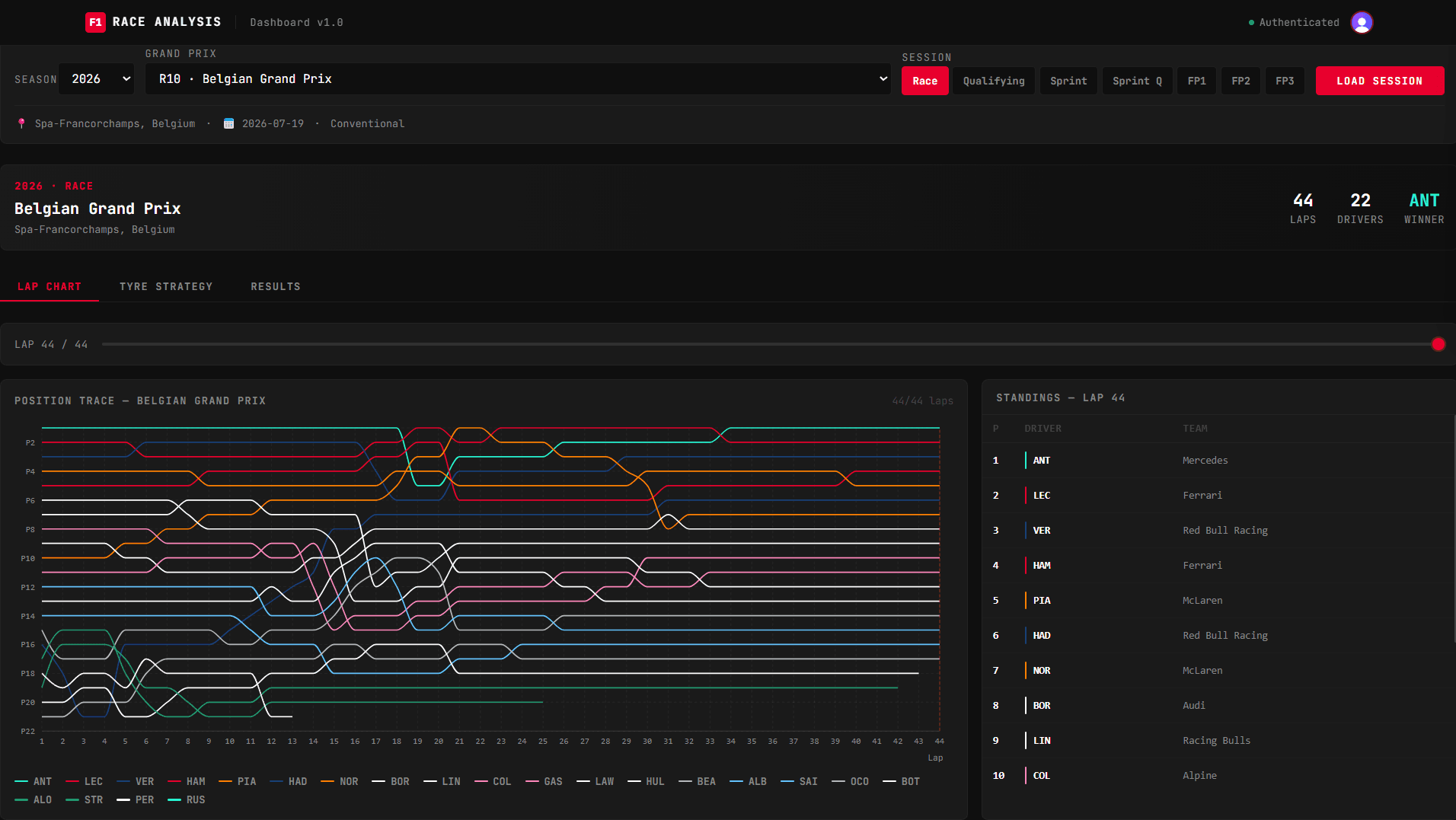Click the F1 logo icon
This screenshot has height=820, width=1456.
[95, 22]
